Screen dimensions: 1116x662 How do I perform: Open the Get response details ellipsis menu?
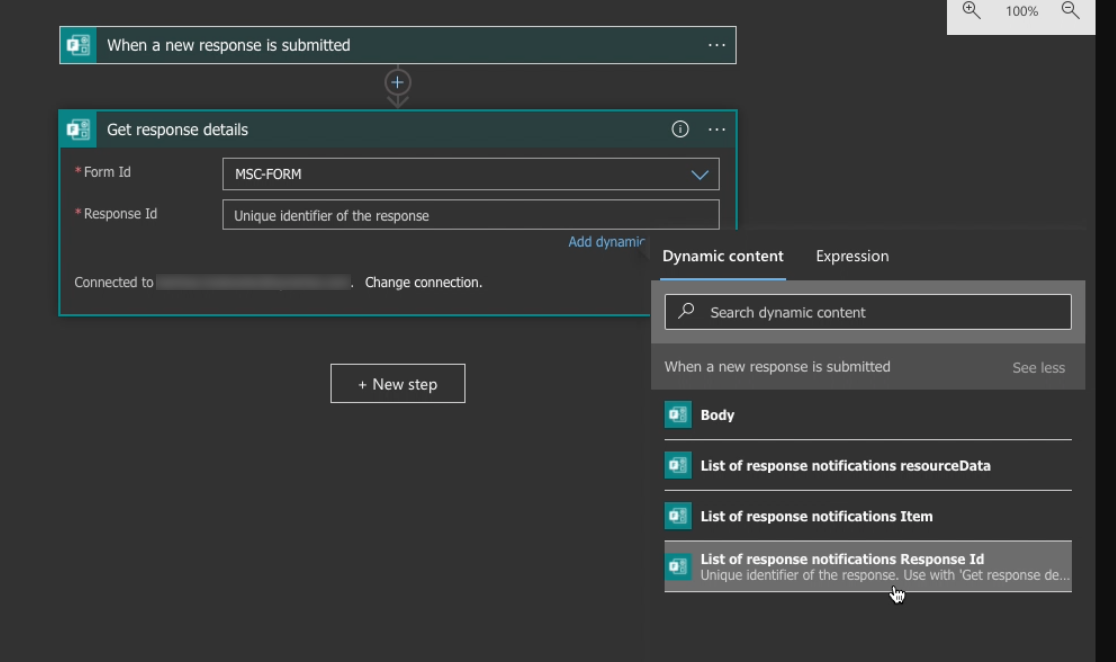[716, 129]
